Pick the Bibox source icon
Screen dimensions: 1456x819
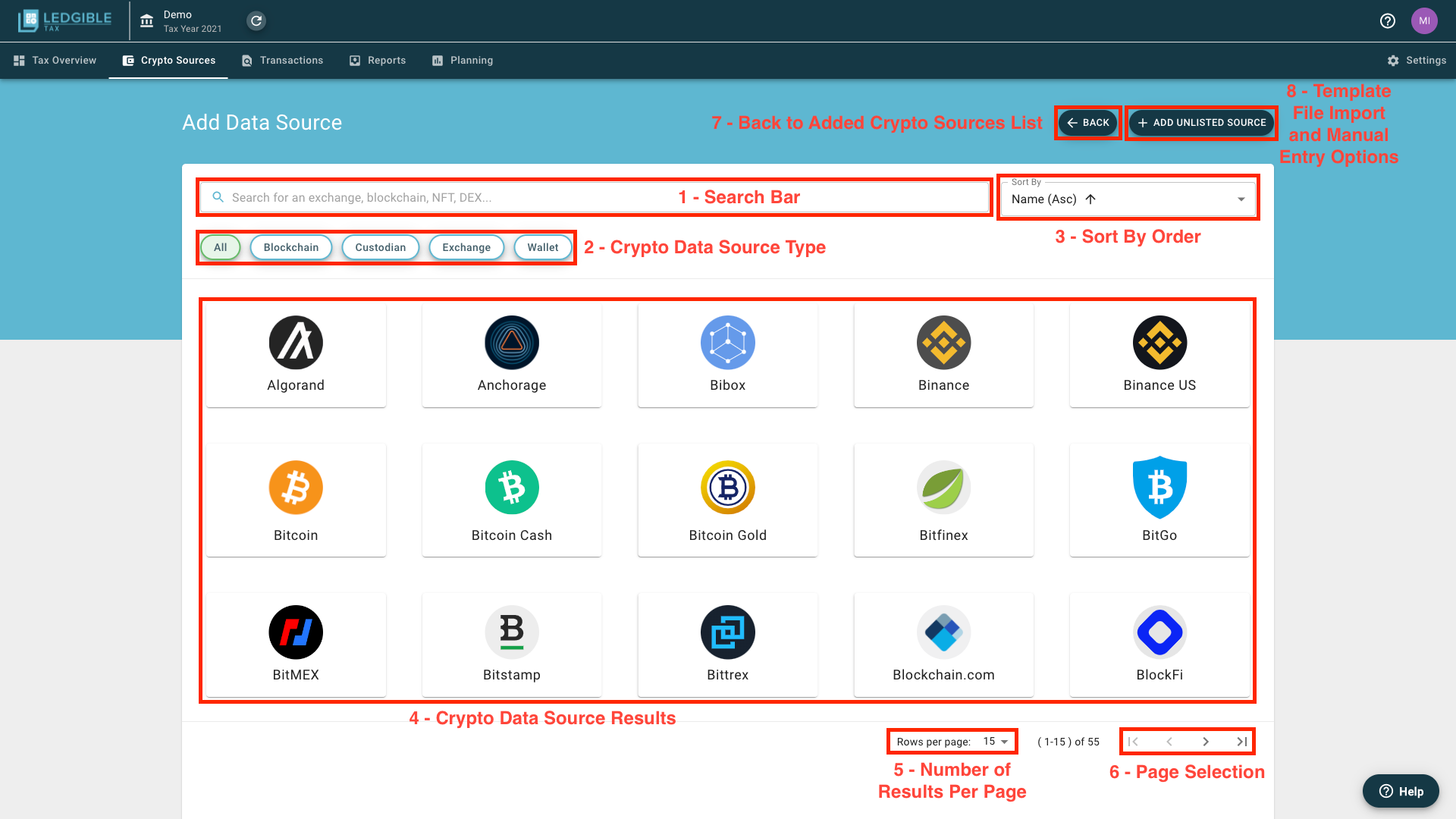coord(728,343)
